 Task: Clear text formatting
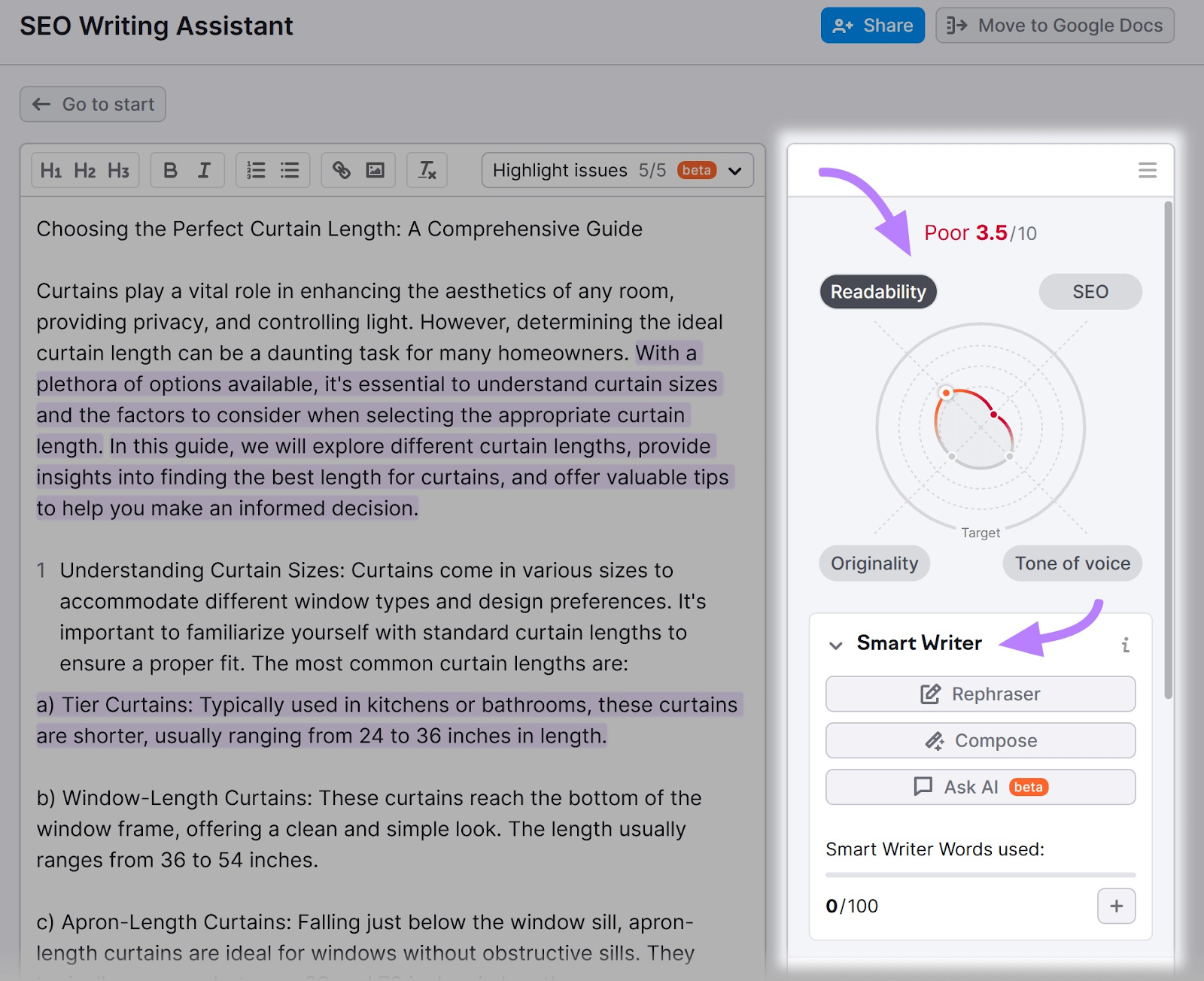click(427, 171)
